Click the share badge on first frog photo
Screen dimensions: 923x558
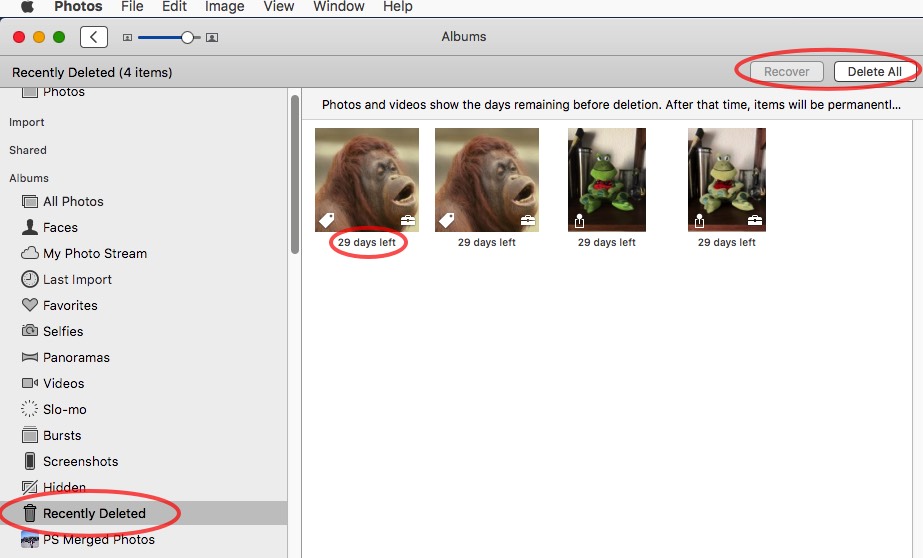[579, 221]
